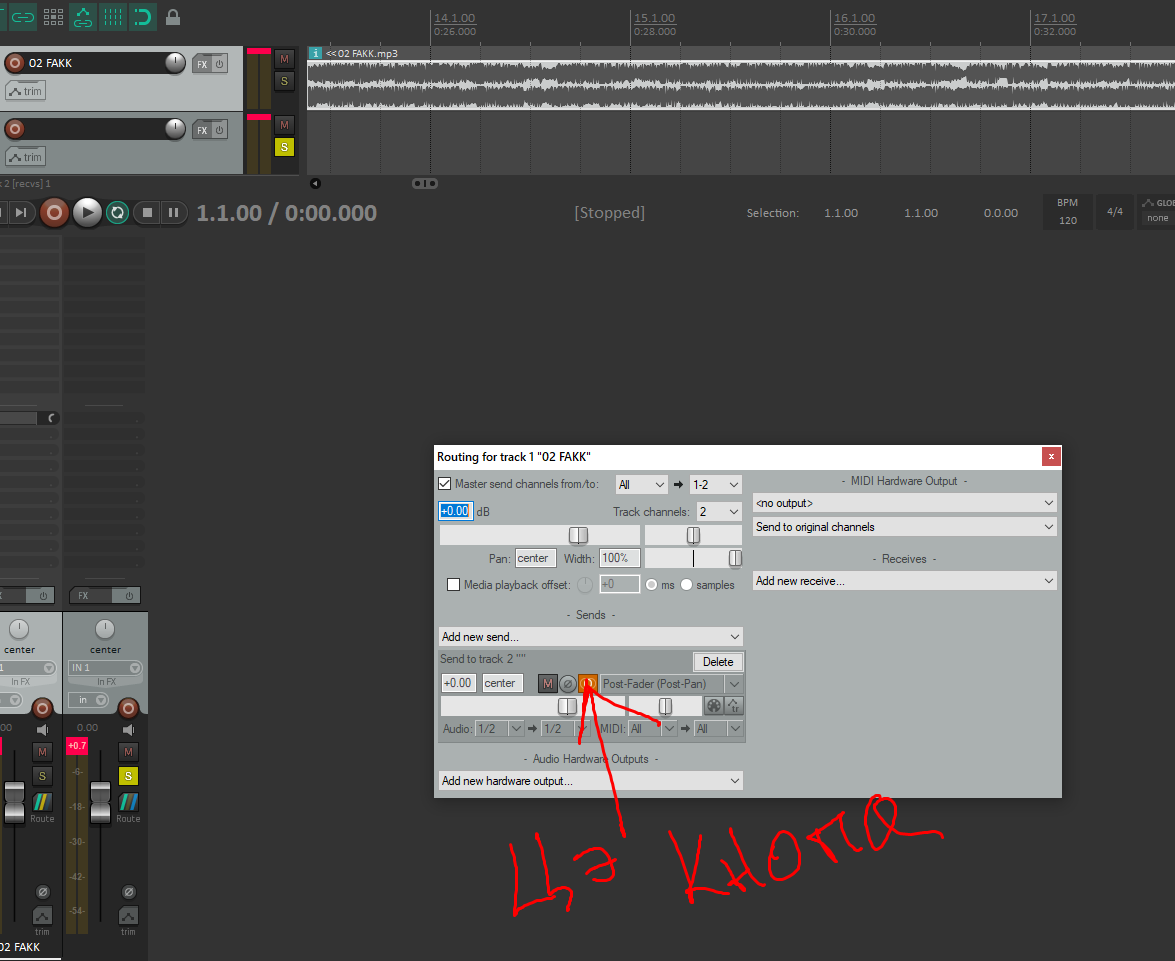The image size is (1175, 961).
Task: Open FX for the unnamed second track
Action: click(x=202, y=130)
